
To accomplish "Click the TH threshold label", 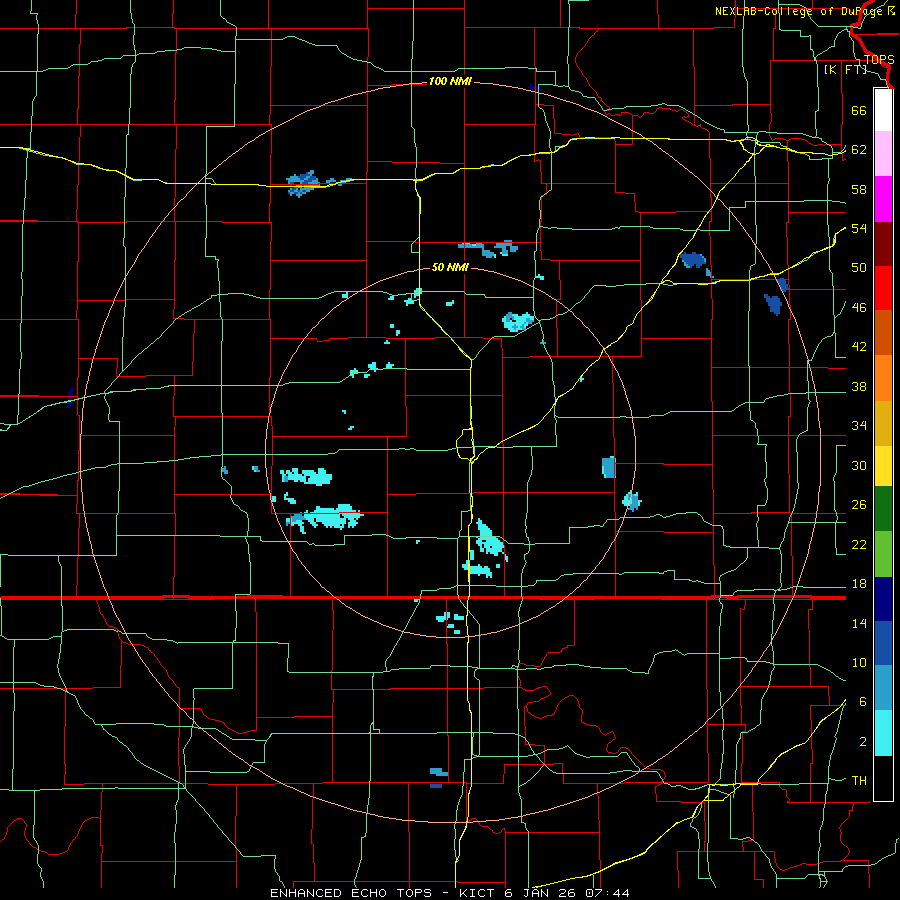I will 859,781.
